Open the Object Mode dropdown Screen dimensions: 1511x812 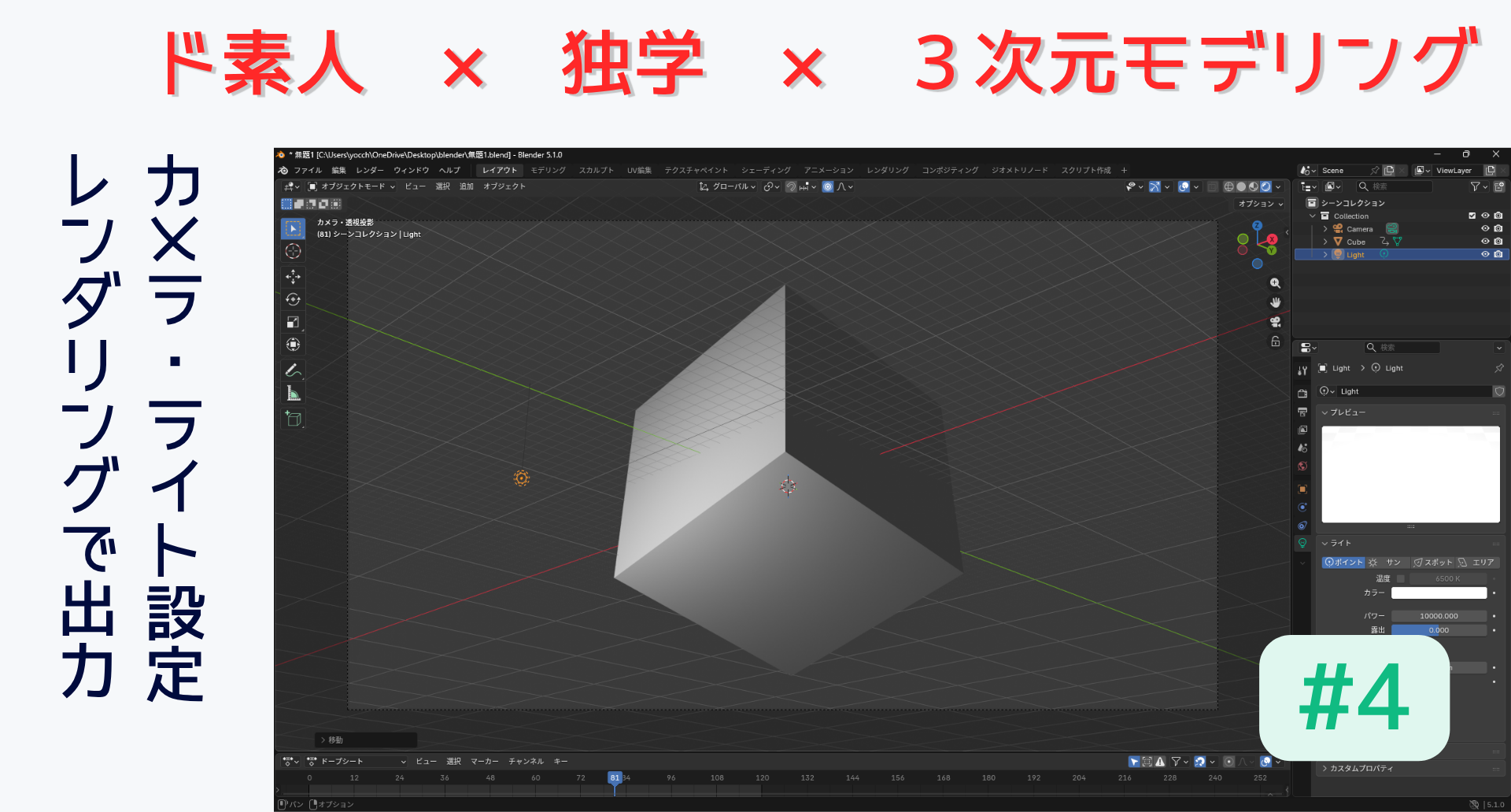click(351, 186)
